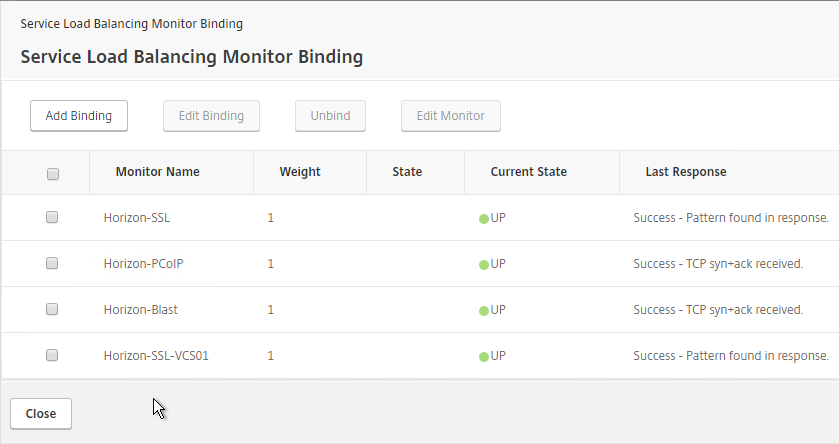Viewport: 839px width, 444px height.
Task: Sort by the Current State column header
Action: coord(529,172)
